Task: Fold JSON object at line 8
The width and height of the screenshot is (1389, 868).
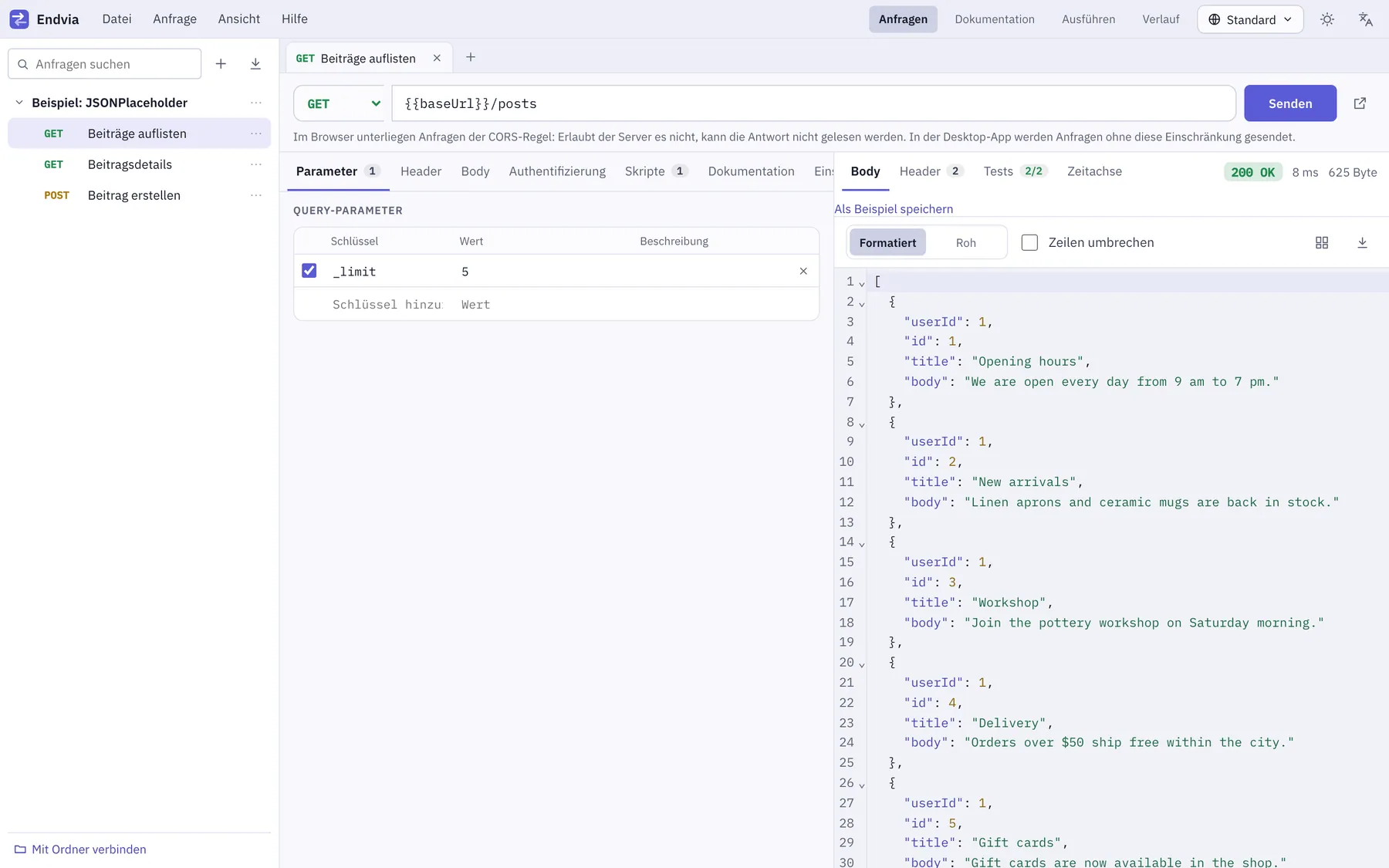Action: tap(862, 424)
